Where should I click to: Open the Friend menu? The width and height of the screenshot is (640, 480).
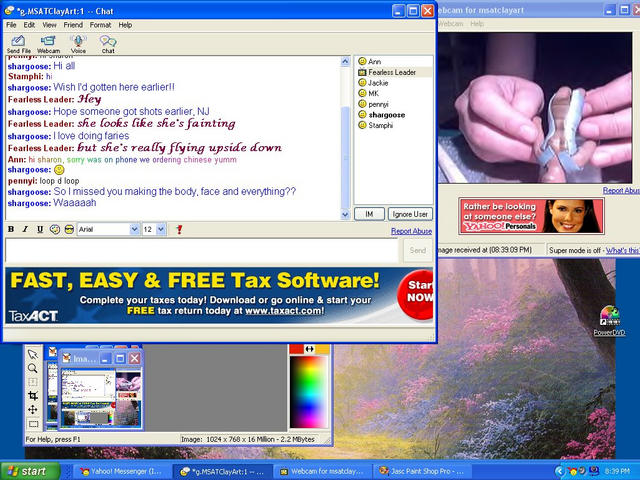click(73, 25)
